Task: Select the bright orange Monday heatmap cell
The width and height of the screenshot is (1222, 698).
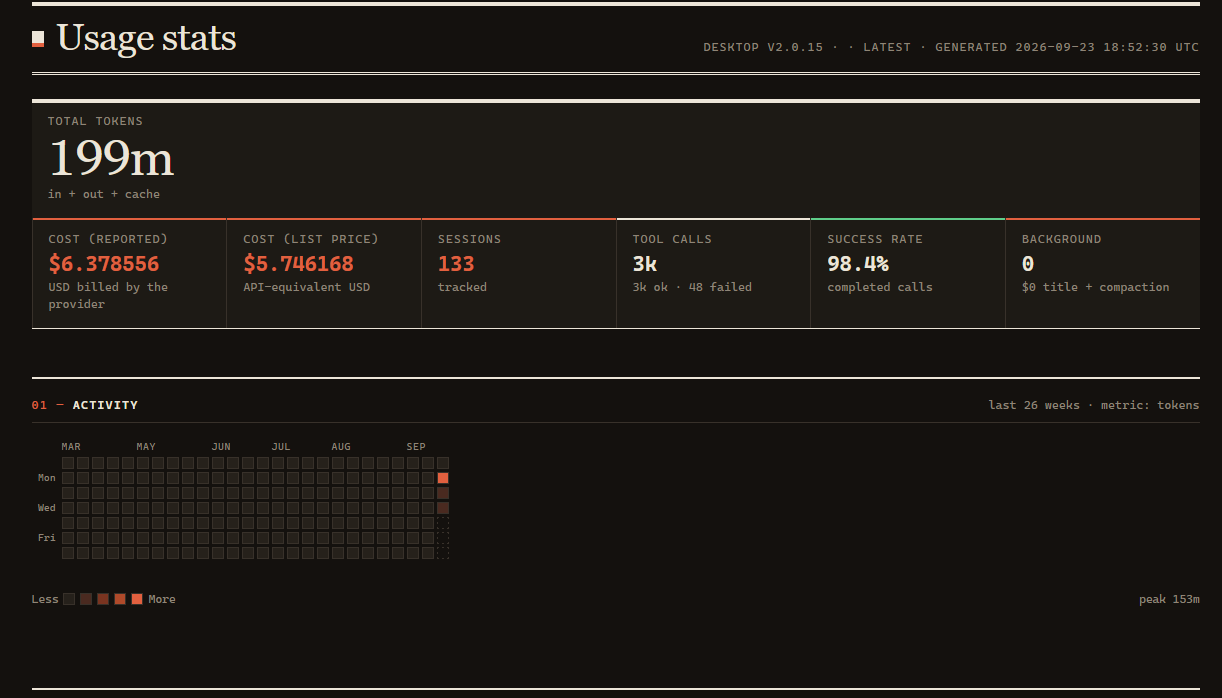Action: [443, 478]
